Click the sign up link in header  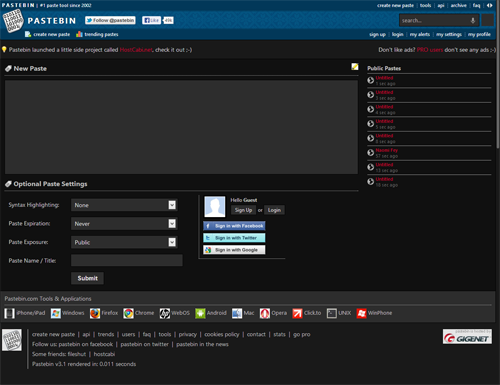pyautogui.click(x=377, y=34)
